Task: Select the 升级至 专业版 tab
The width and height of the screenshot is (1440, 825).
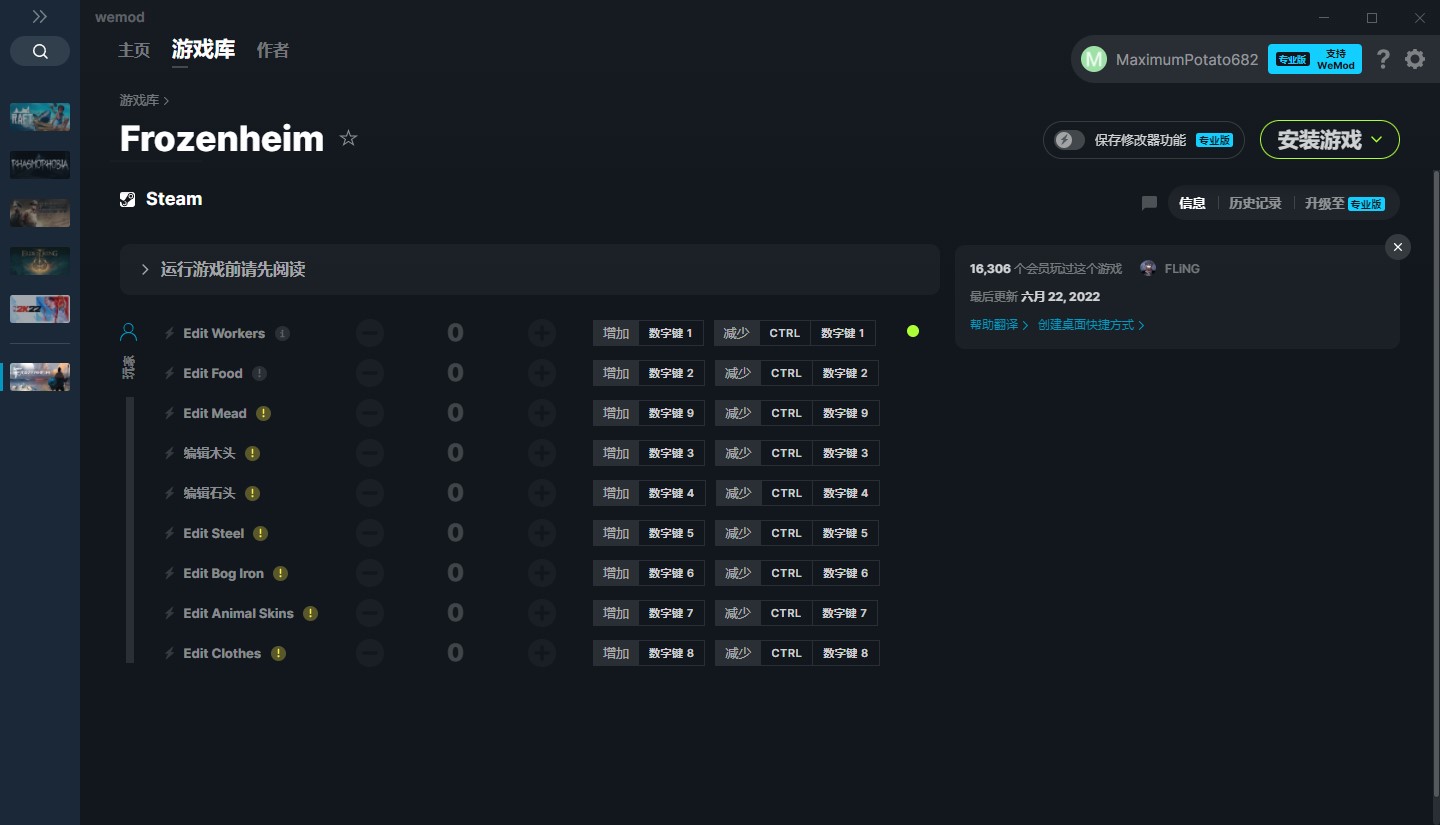Action: pyautogui.click(x=1345, y=203)
